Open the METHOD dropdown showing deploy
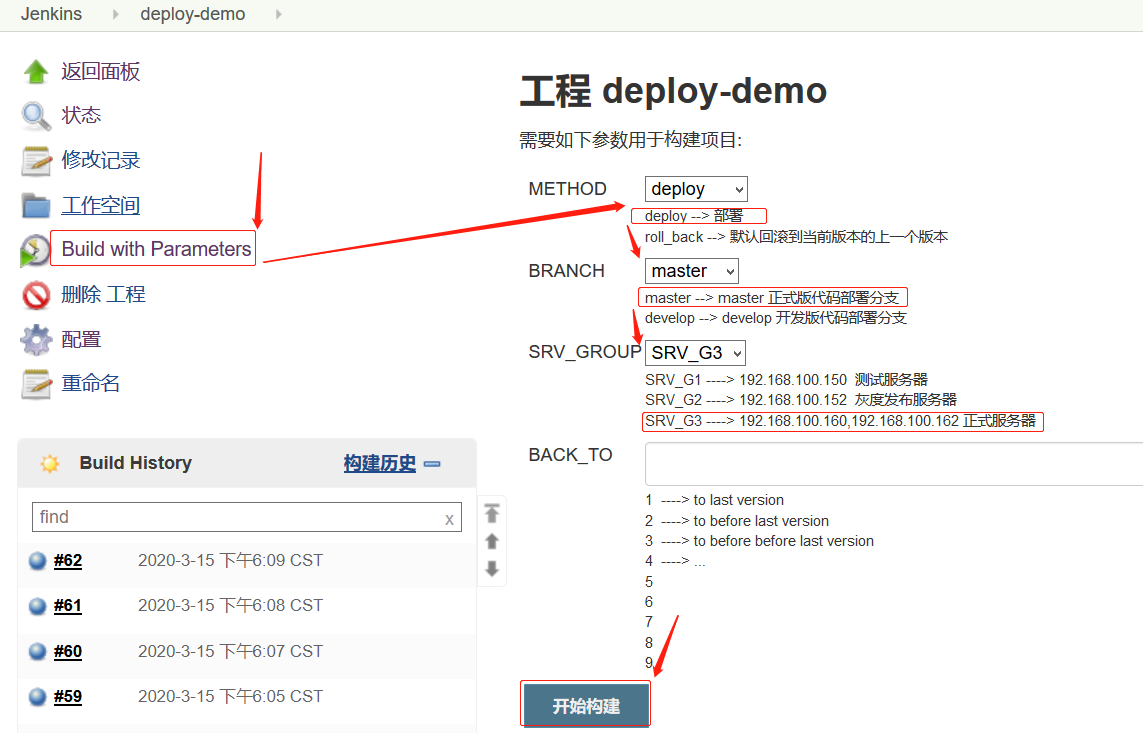The width and height of the screenshot is (1143, 733). pos(696,189)
